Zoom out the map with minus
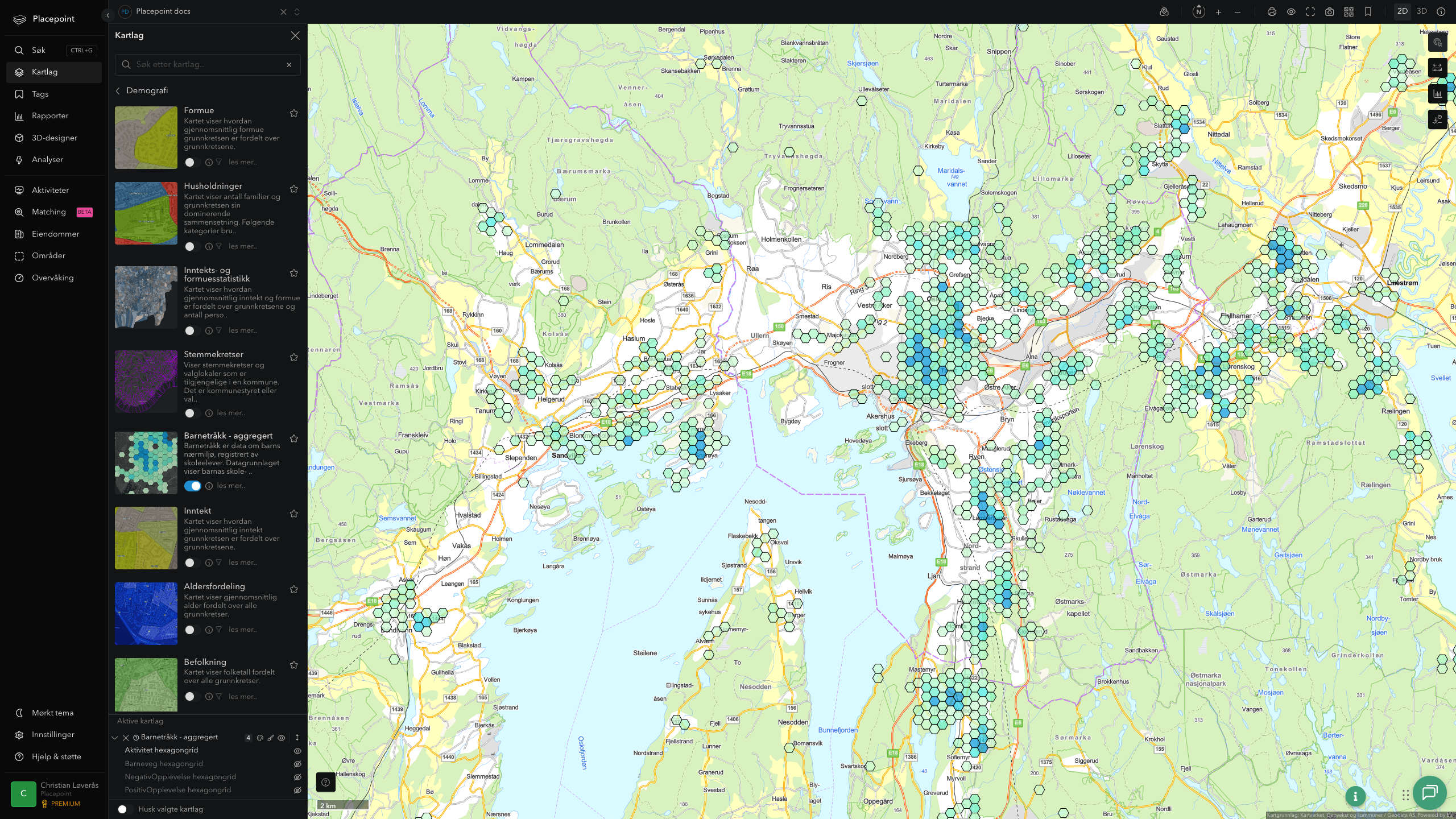This screenshot has height=819, width=1456. tap(1238, 12)
